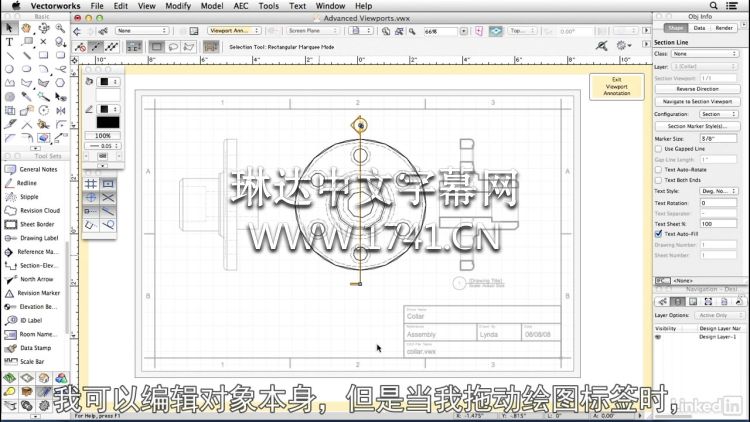Click Exit Viewport Annotation button

617,87
